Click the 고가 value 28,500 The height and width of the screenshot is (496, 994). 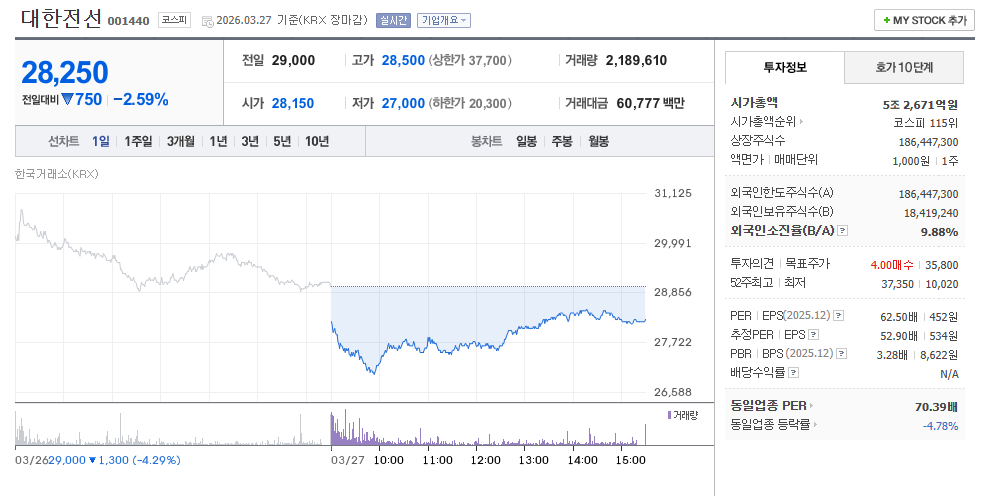coord(403,61)
